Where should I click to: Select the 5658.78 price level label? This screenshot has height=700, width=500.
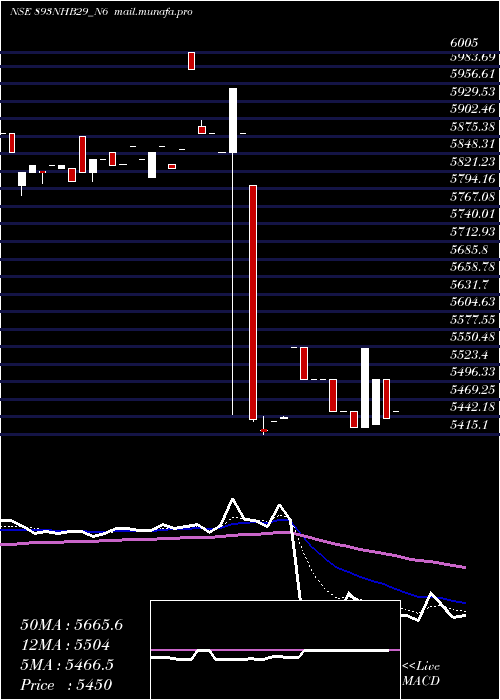(x=472, y=267)
